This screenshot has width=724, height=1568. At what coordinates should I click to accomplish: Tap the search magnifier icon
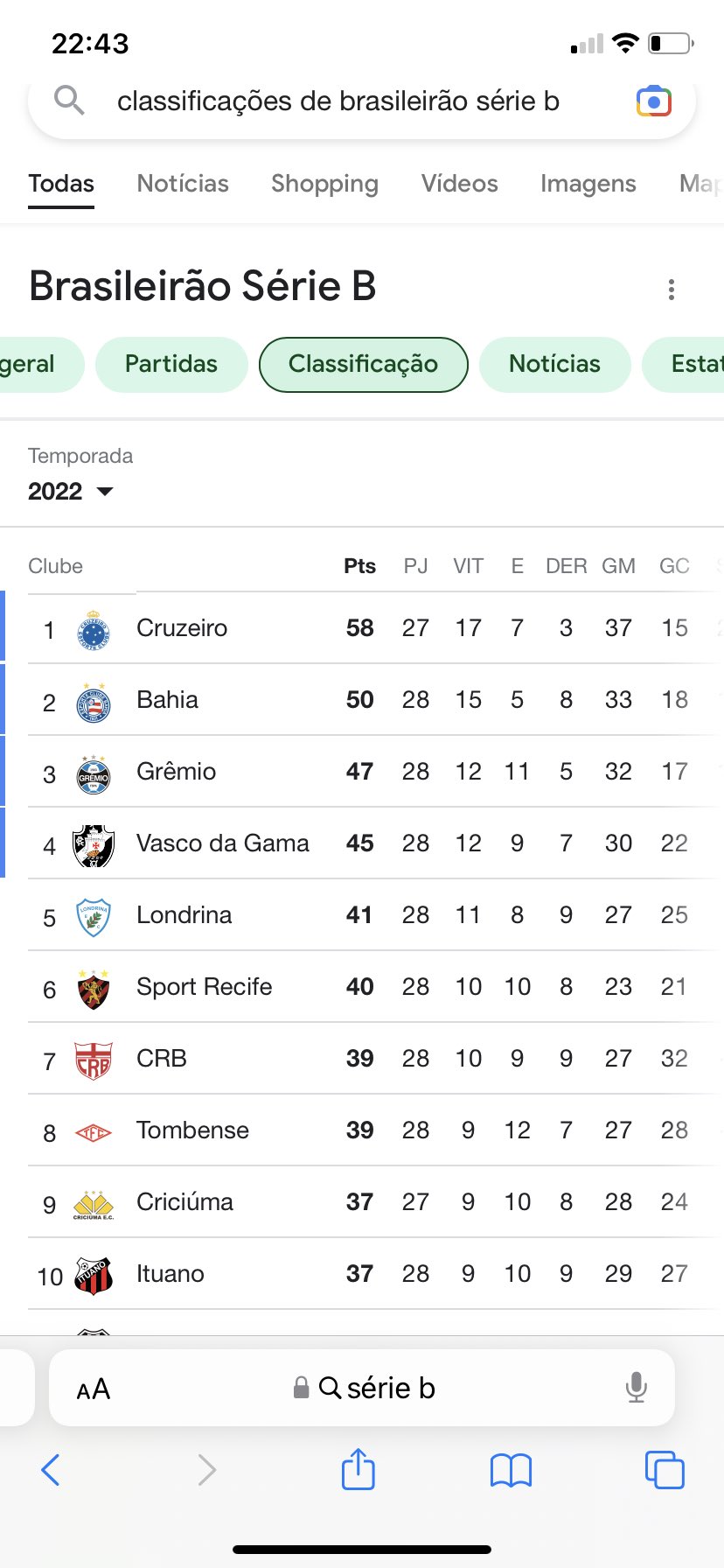(x=69, y=101)
